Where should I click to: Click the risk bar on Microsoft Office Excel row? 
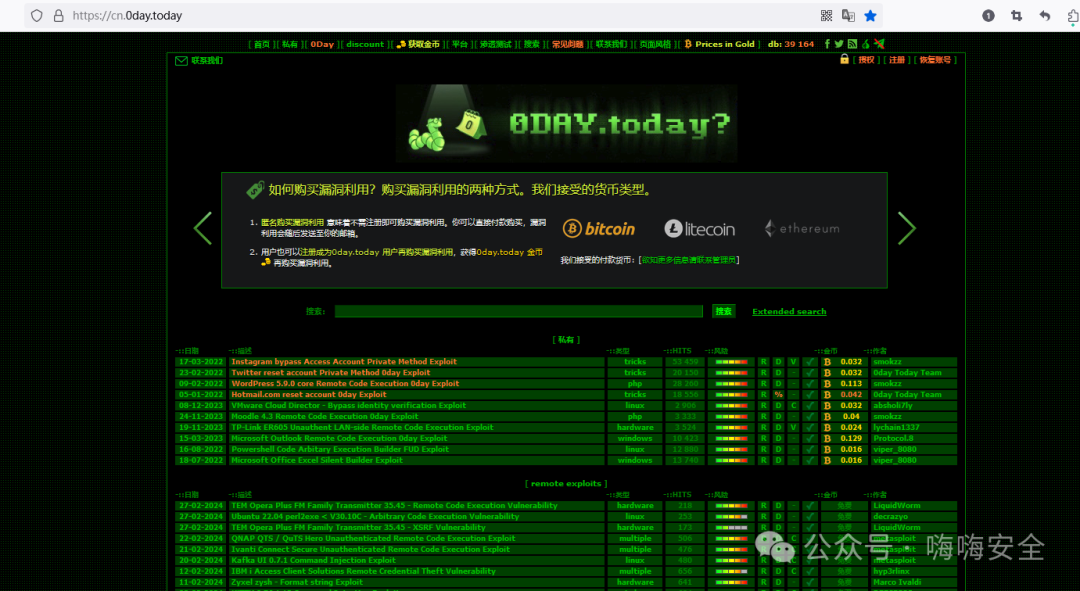click(x=731, y=461)
